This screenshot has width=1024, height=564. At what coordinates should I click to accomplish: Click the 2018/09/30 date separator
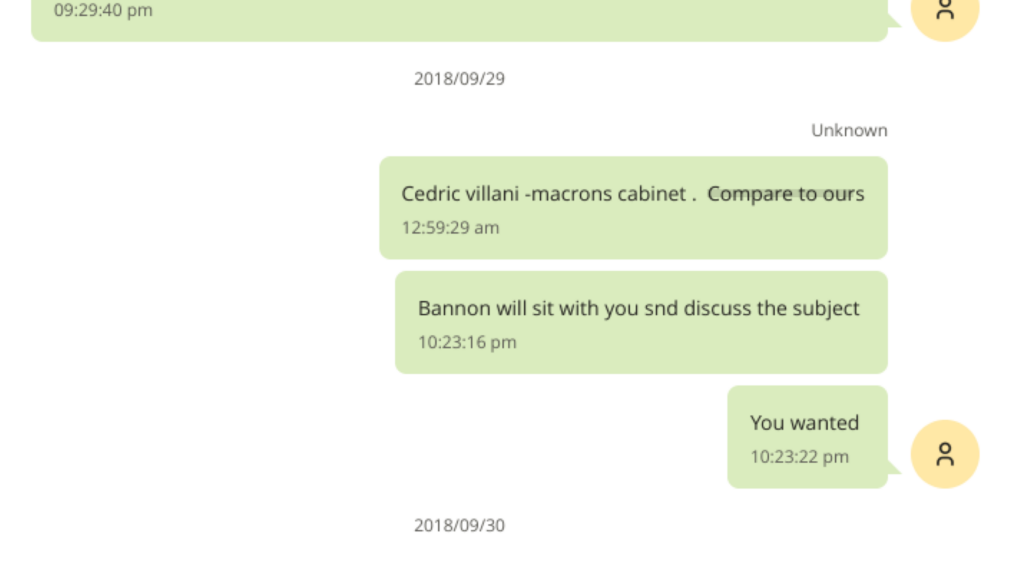coord(459,525)
